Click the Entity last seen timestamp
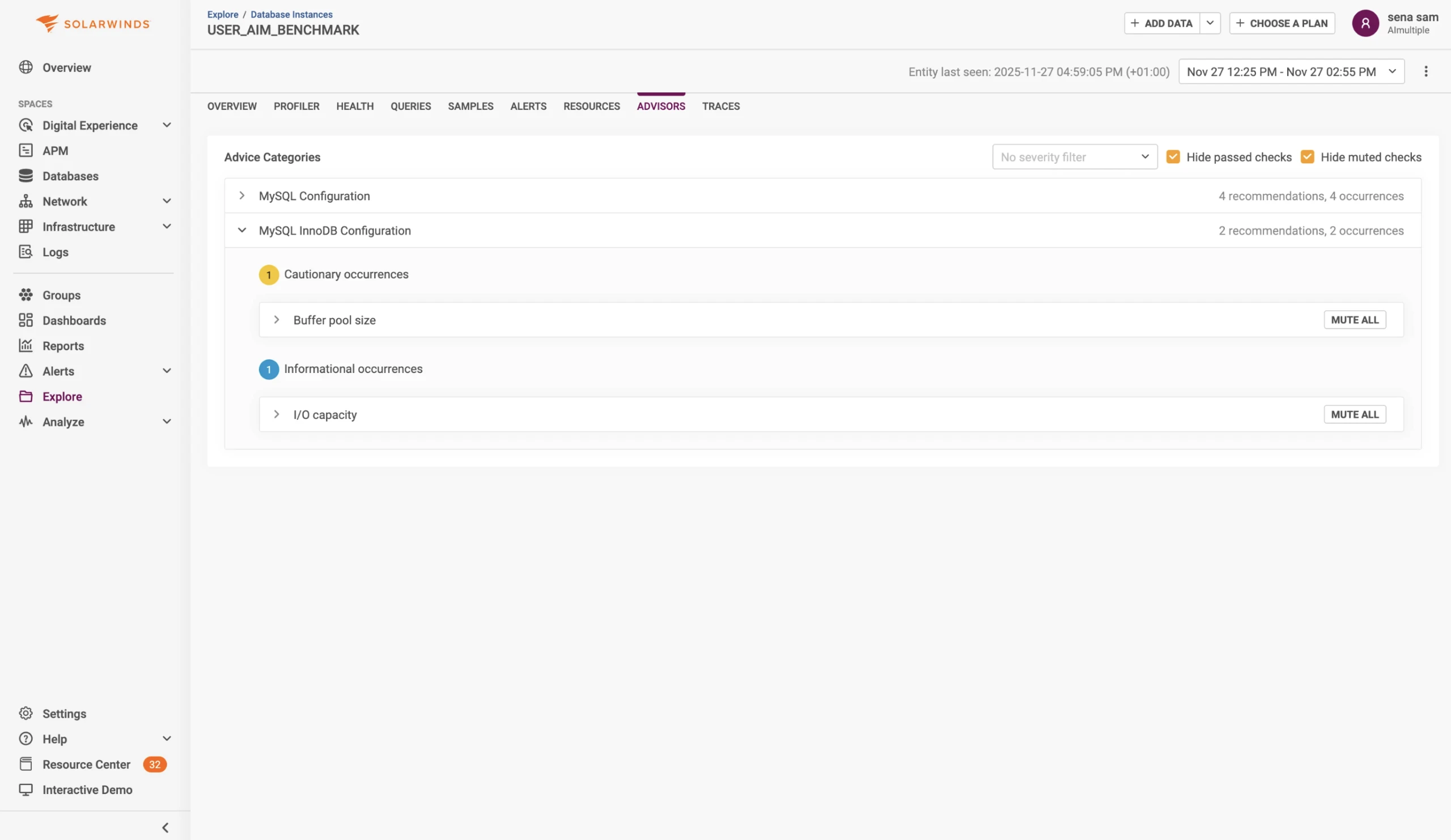The image size is (1451, 840). (x=1039, y=71)
